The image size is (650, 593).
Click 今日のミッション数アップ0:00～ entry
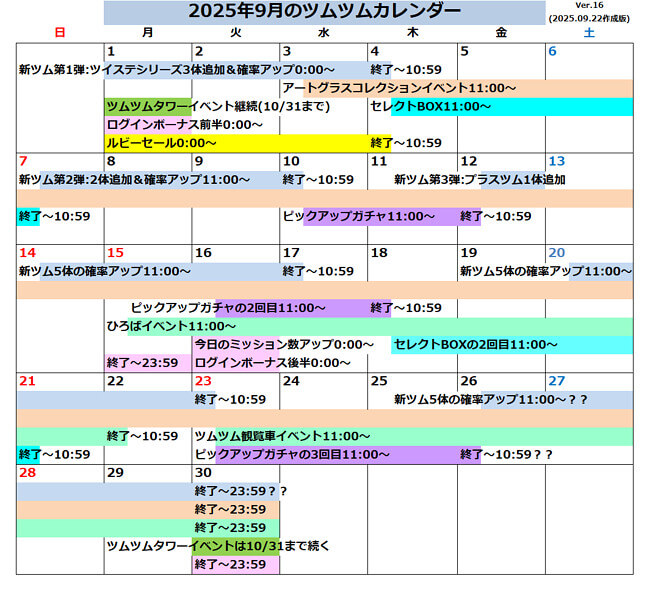(284, 344)
